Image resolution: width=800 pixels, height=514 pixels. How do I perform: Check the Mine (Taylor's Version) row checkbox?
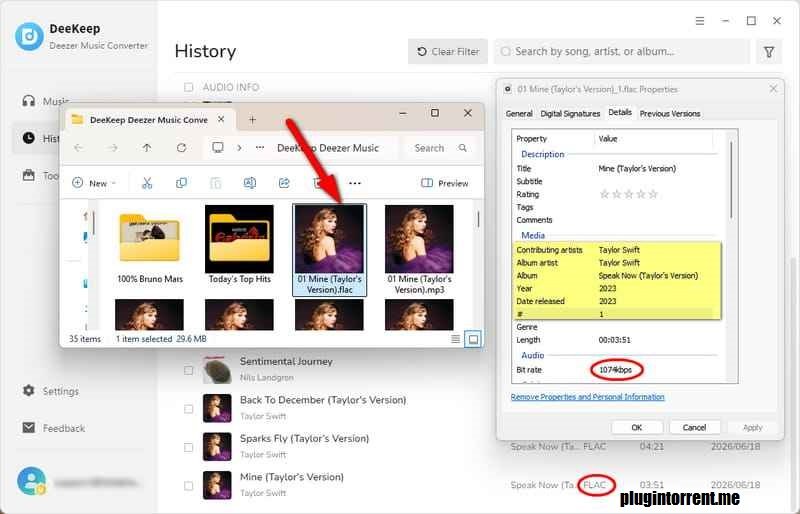188,486
